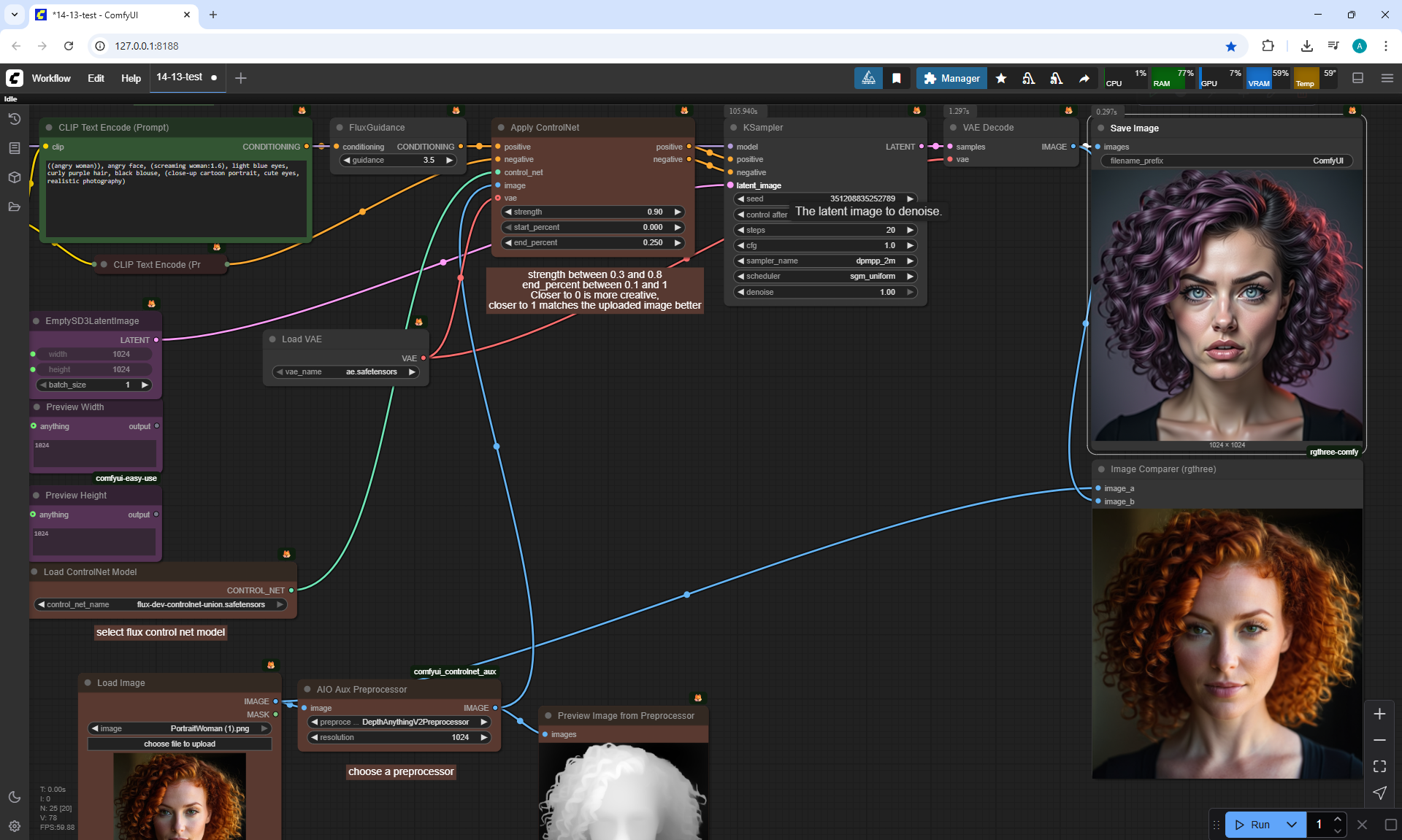Click the Manager button
This screenshot has height=840, width=1402.
[951, 78]
